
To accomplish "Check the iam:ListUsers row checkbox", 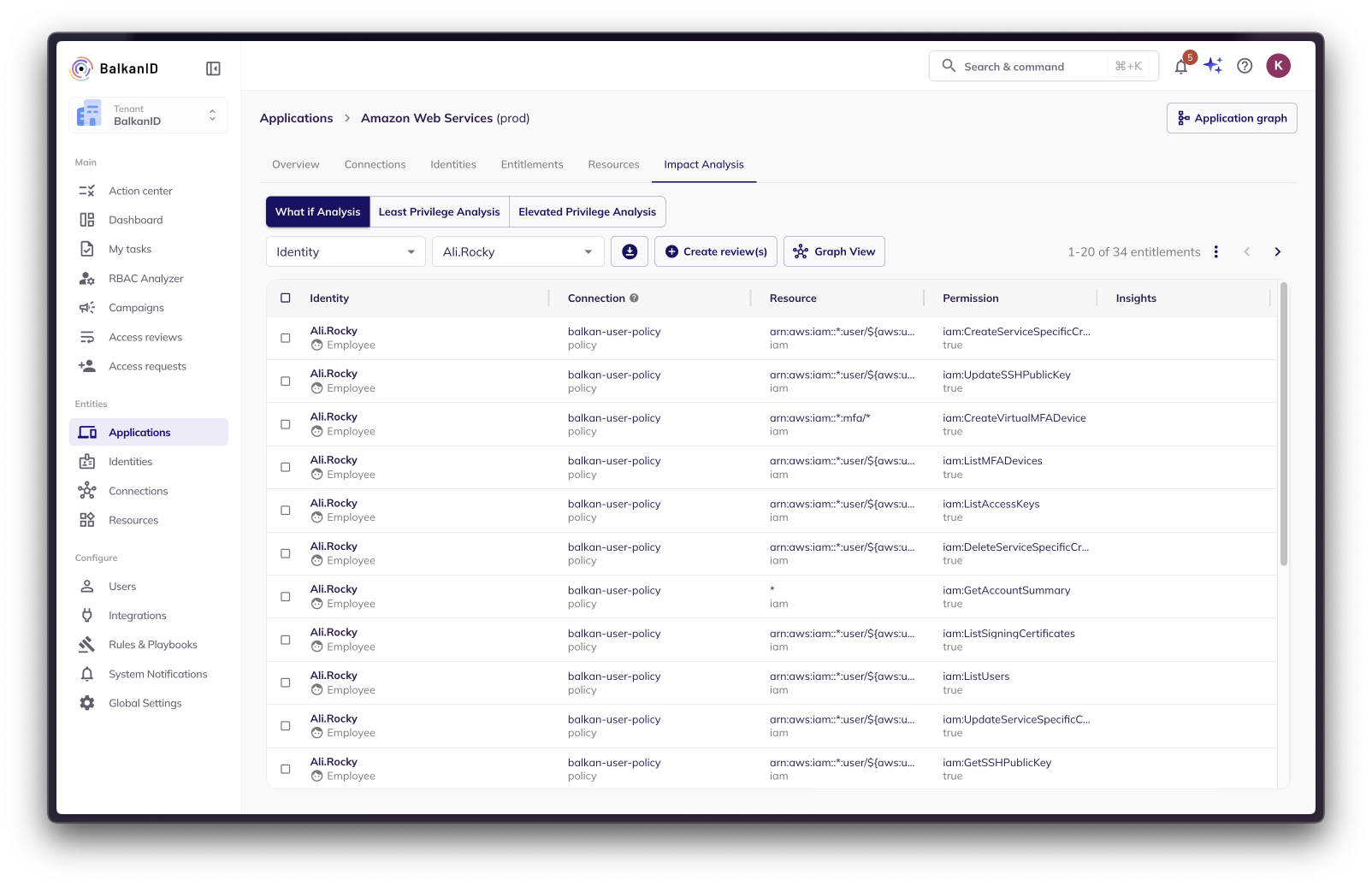I will pos(286,682).
